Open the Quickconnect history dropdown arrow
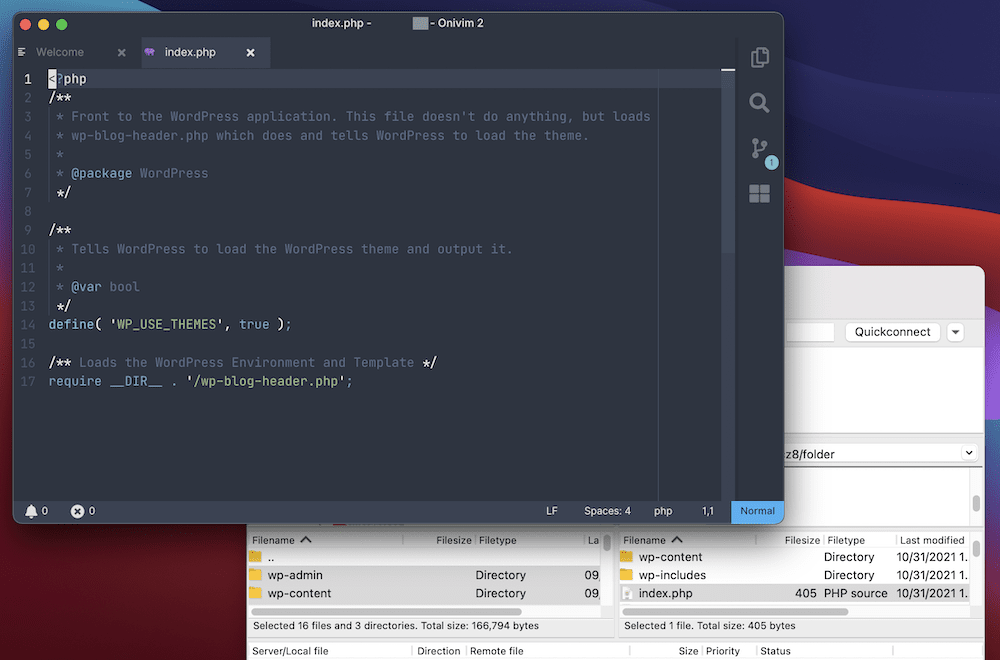Image resolution: width=1000 pixels, height=660 pixels. pyautogui.click(x=955, y=332)
